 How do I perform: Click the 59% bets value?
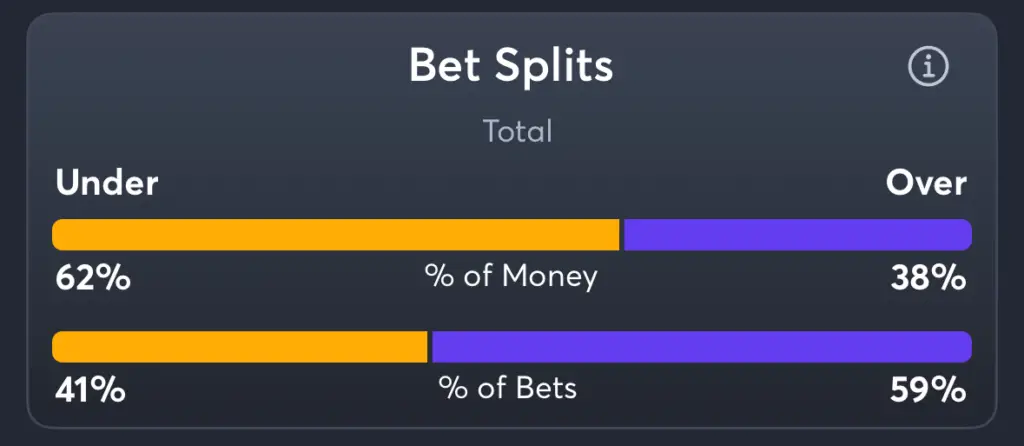click(x=928, y=390)
